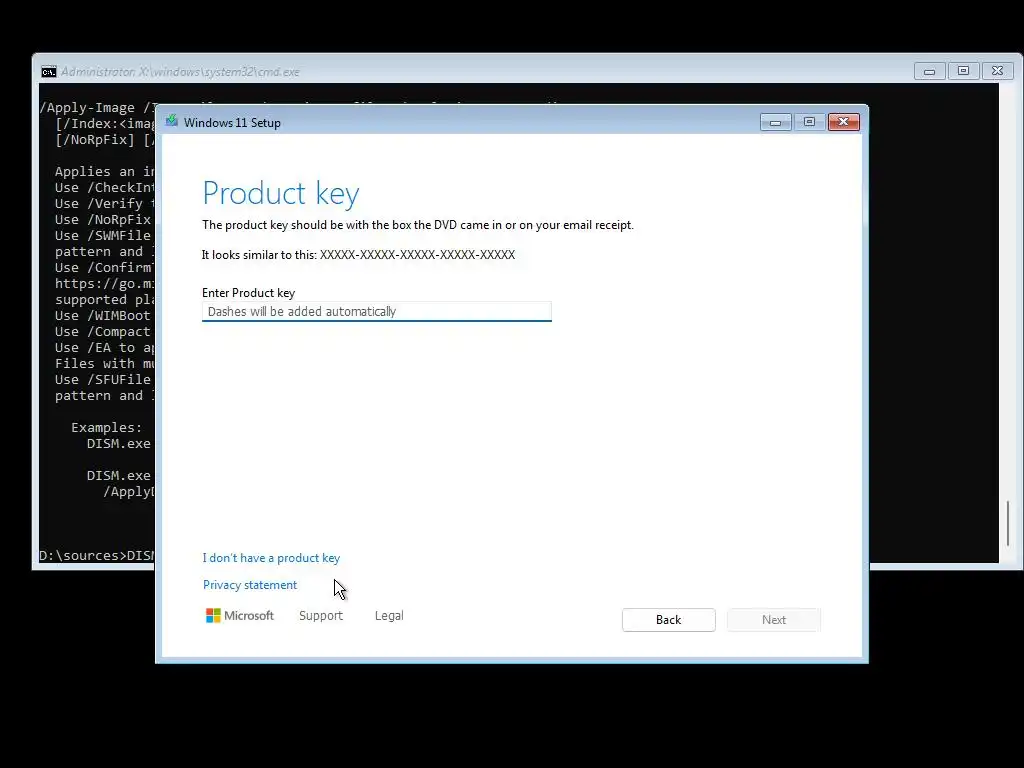Open the Support link
Screen dimensions: 1024x768
tap(321, 615)
